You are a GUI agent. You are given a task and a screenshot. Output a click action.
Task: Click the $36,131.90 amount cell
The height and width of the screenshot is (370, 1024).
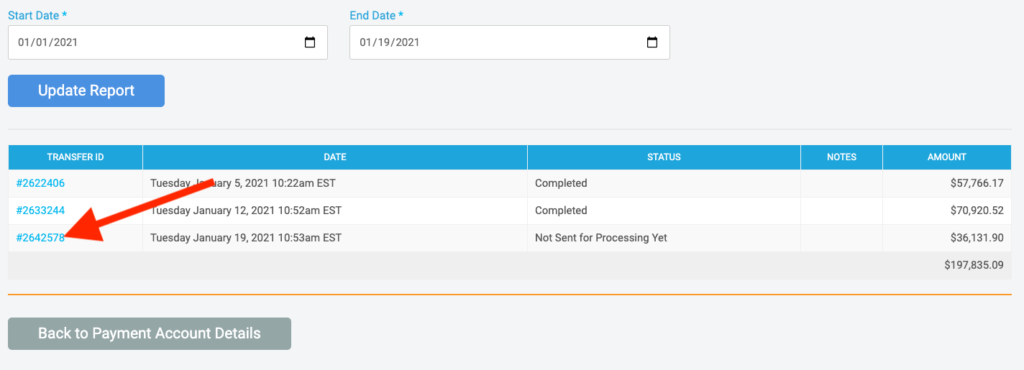pyautogui.click(x=947, y=238)
